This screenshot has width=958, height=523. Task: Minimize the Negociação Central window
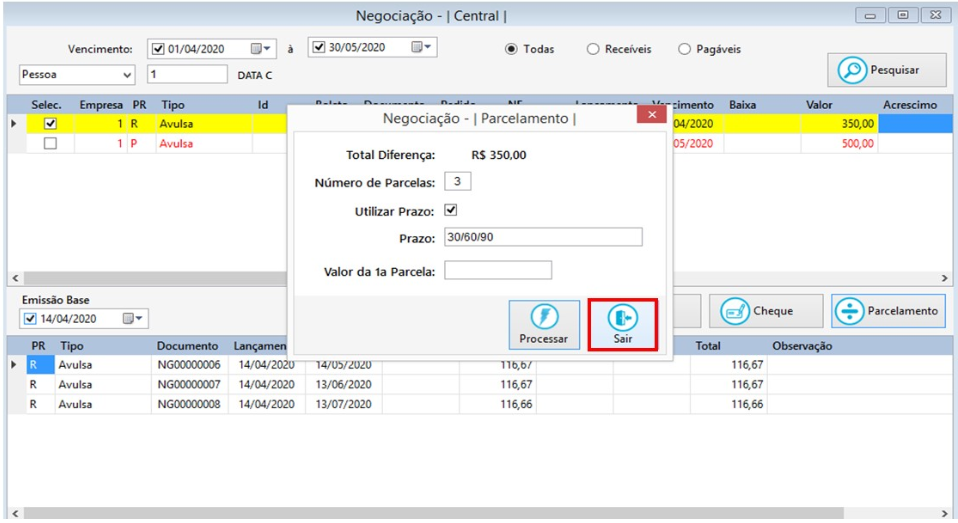point(870,15)
